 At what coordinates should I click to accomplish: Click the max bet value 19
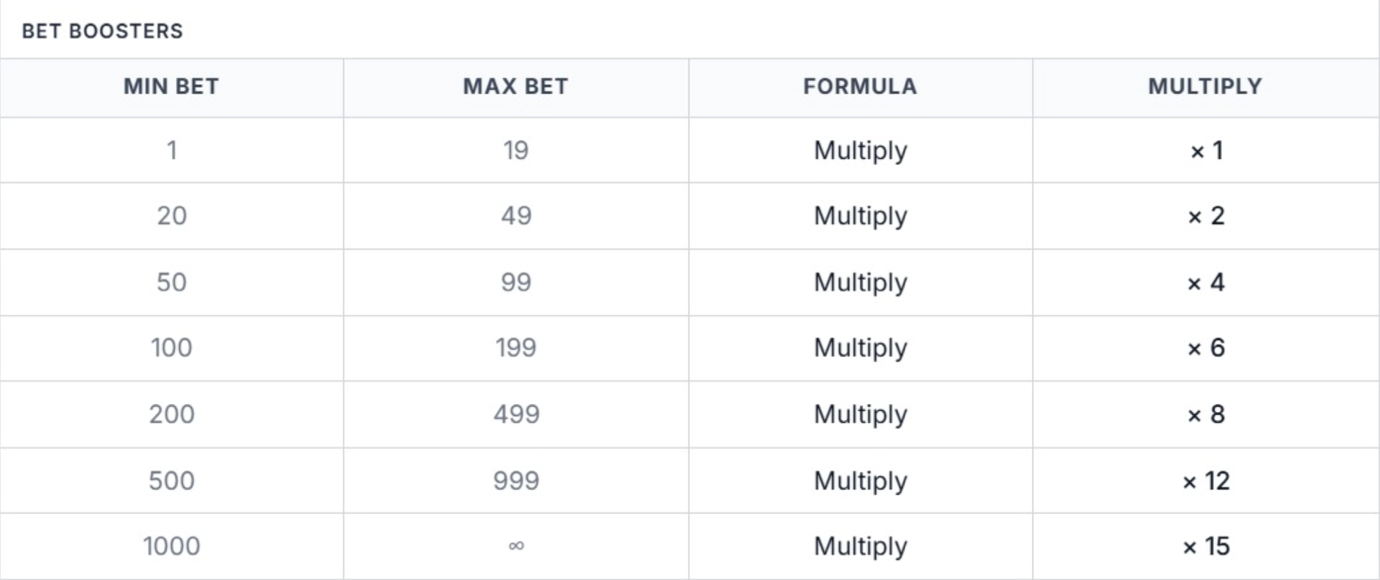tap(516, 151)
